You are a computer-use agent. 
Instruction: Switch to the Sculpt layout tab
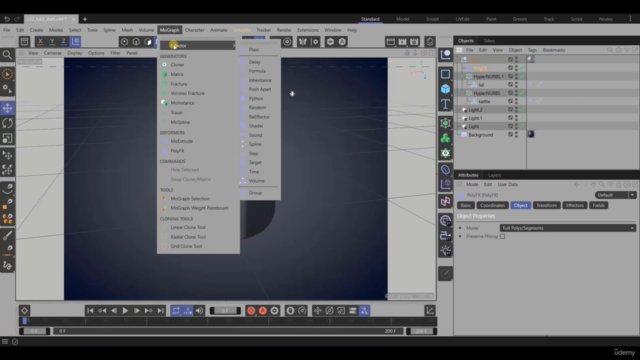pyautogui.click(x=432, y=19)
